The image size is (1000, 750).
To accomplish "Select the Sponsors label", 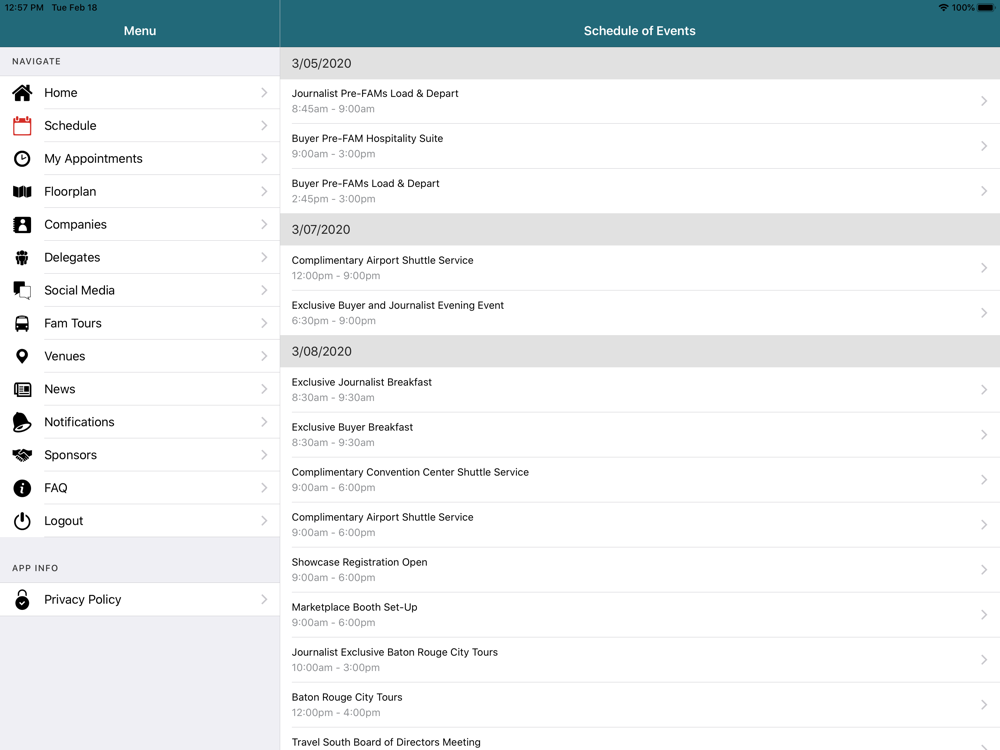I will point(70,455).
